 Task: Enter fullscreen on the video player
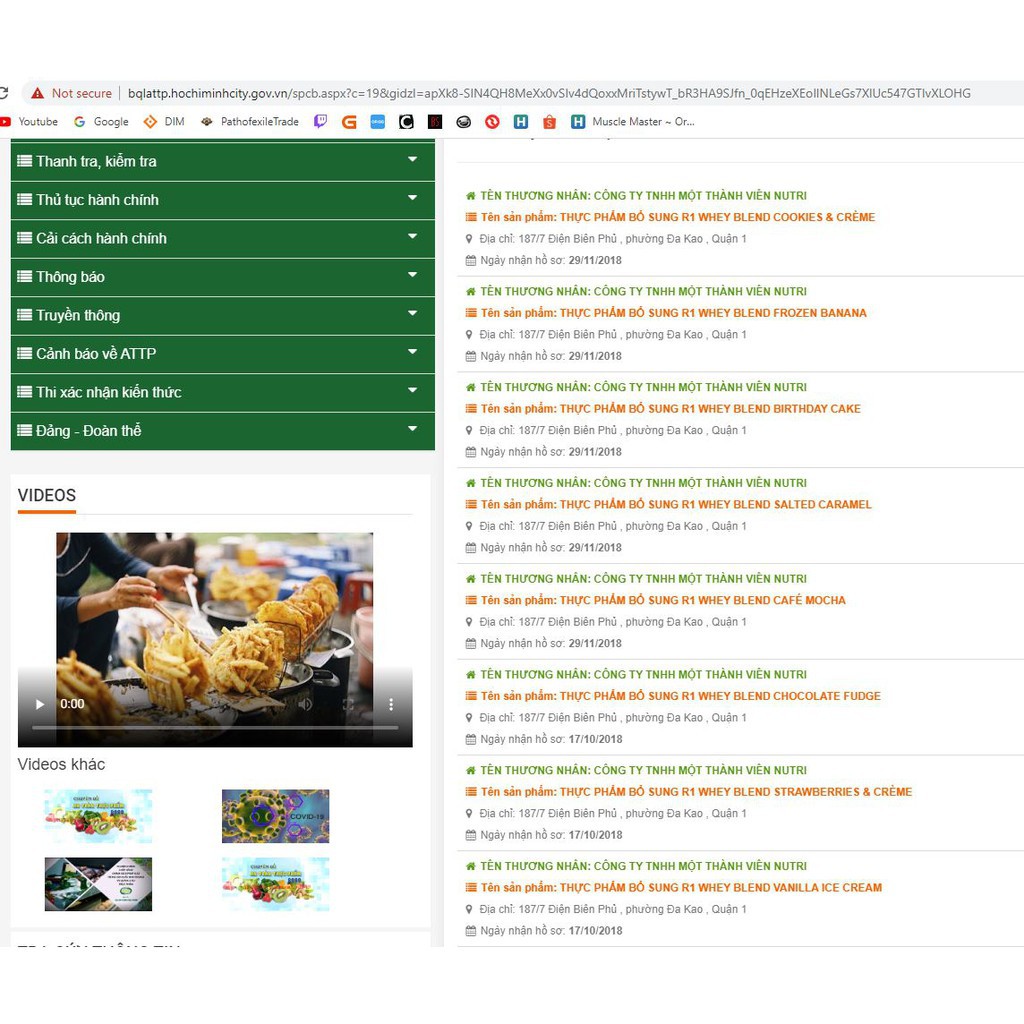[x=348, y=704]
